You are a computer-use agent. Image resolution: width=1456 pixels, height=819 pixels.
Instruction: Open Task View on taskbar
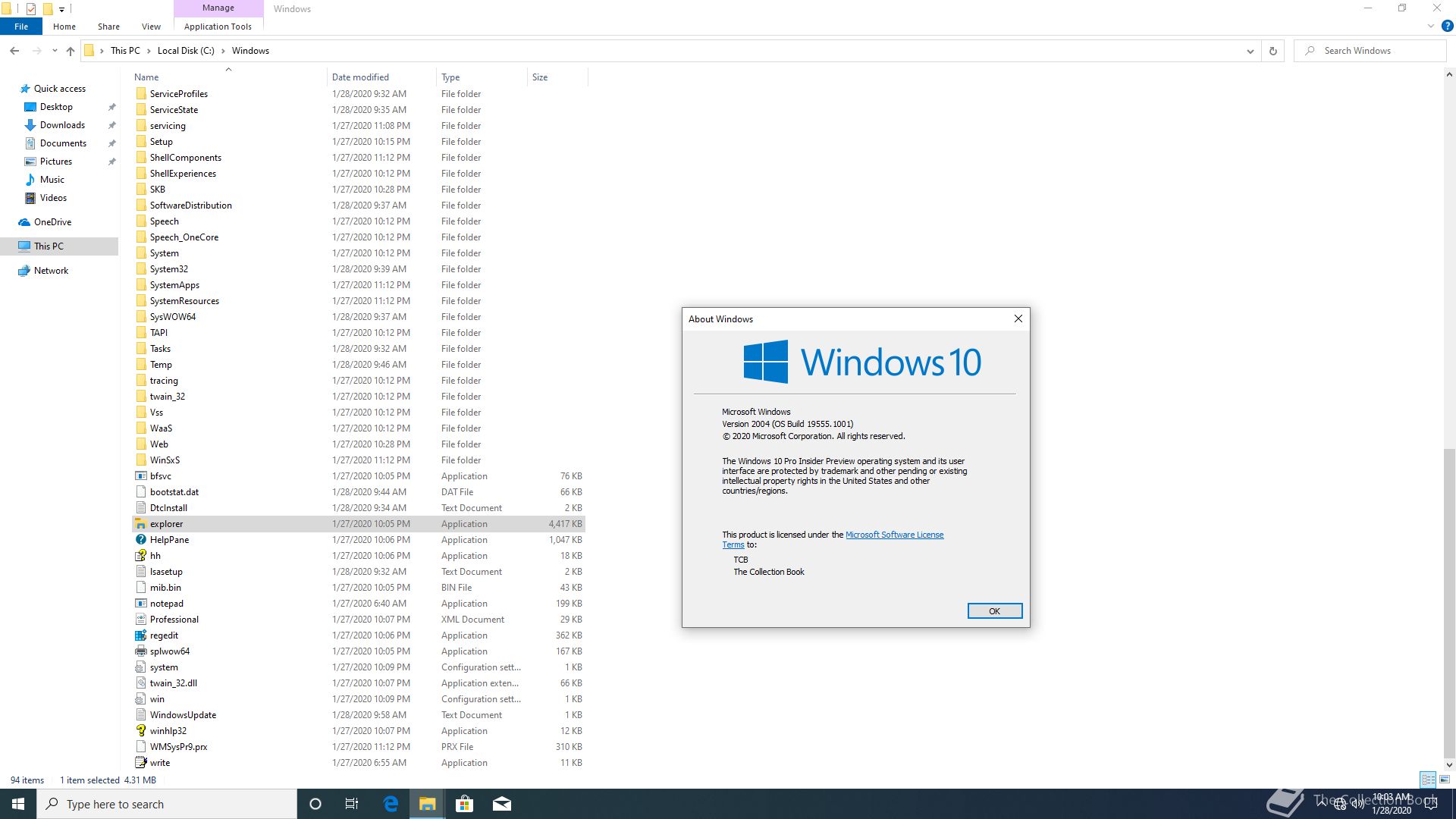pyautogui.click(x=352, y=804)
